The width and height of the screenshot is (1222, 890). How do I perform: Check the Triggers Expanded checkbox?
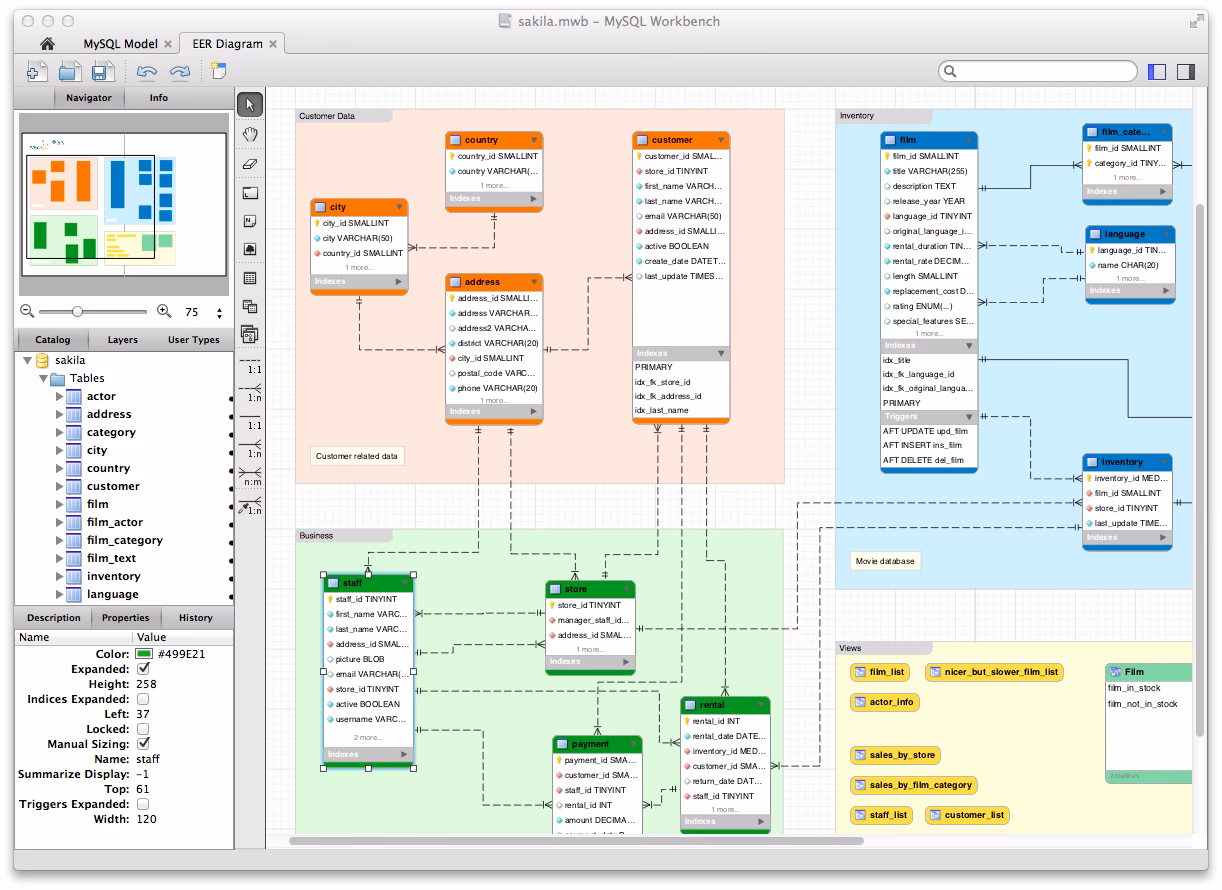[143, 804]
